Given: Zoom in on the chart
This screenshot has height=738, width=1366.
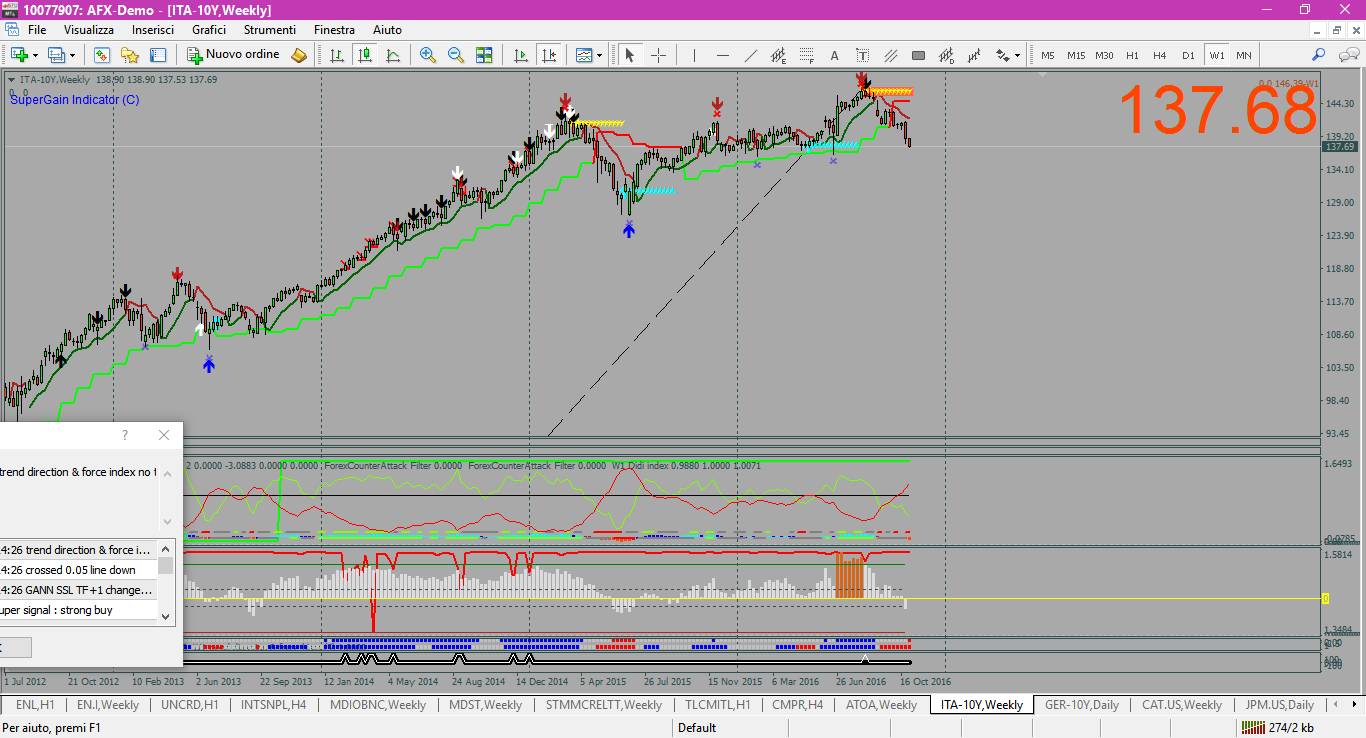Looking at the screenshot, I should 428,55.
